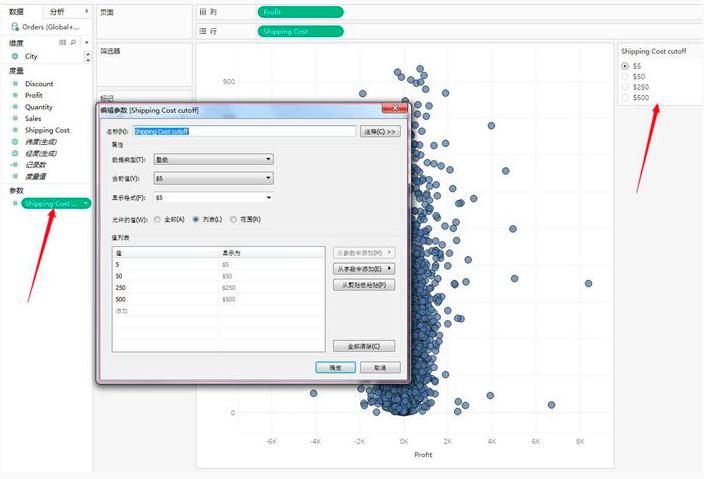
Task: Click the parameter name input field
Action: pos(244,131)
